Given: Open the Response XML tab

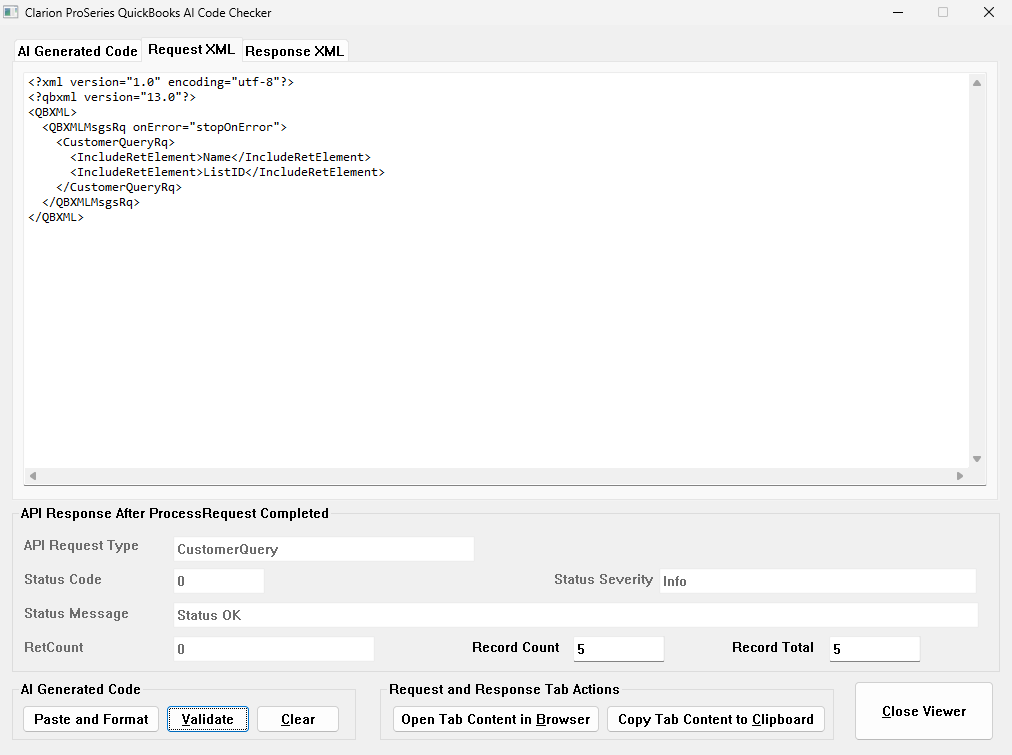Looking at the screenshot, I should (x=294, y=51).
